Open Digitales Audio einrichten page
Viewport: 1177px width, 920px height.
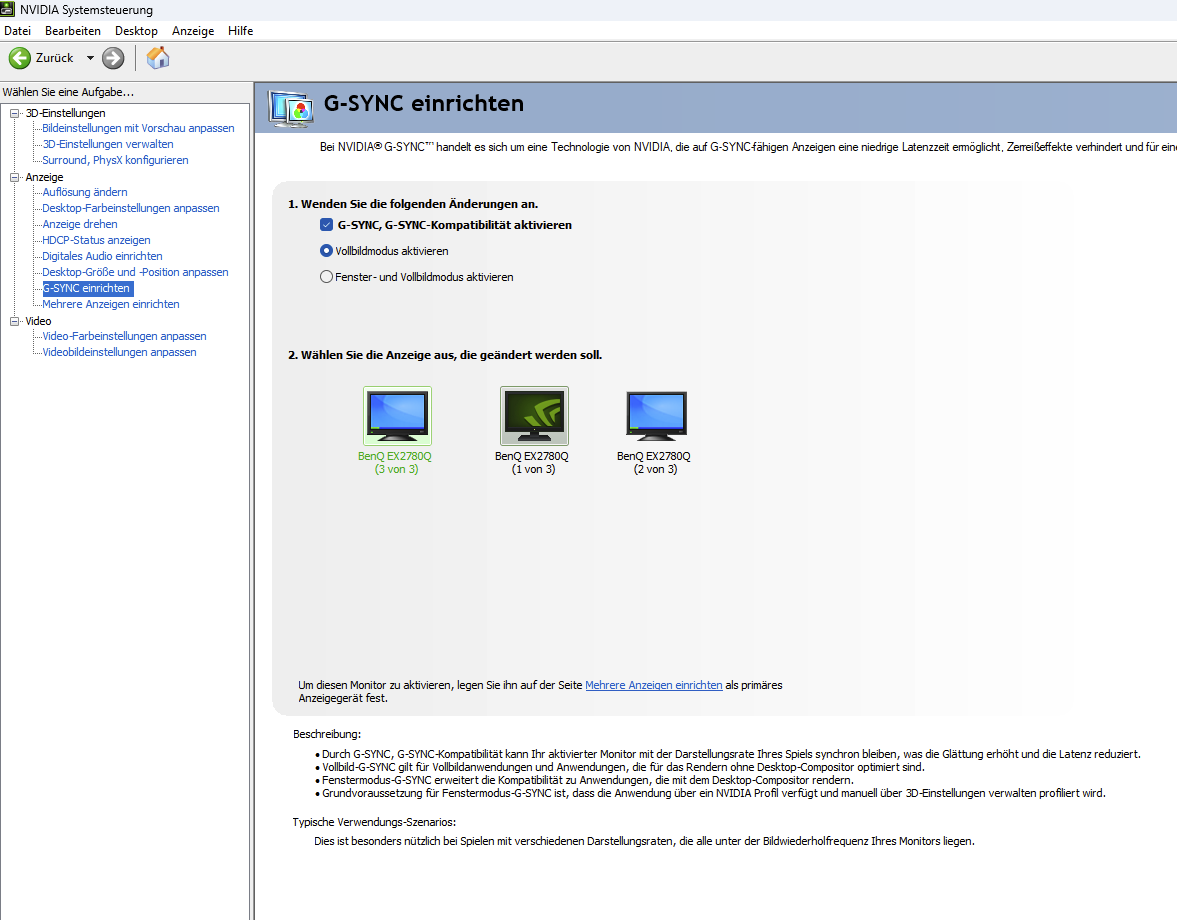click(x=102, y=256)
